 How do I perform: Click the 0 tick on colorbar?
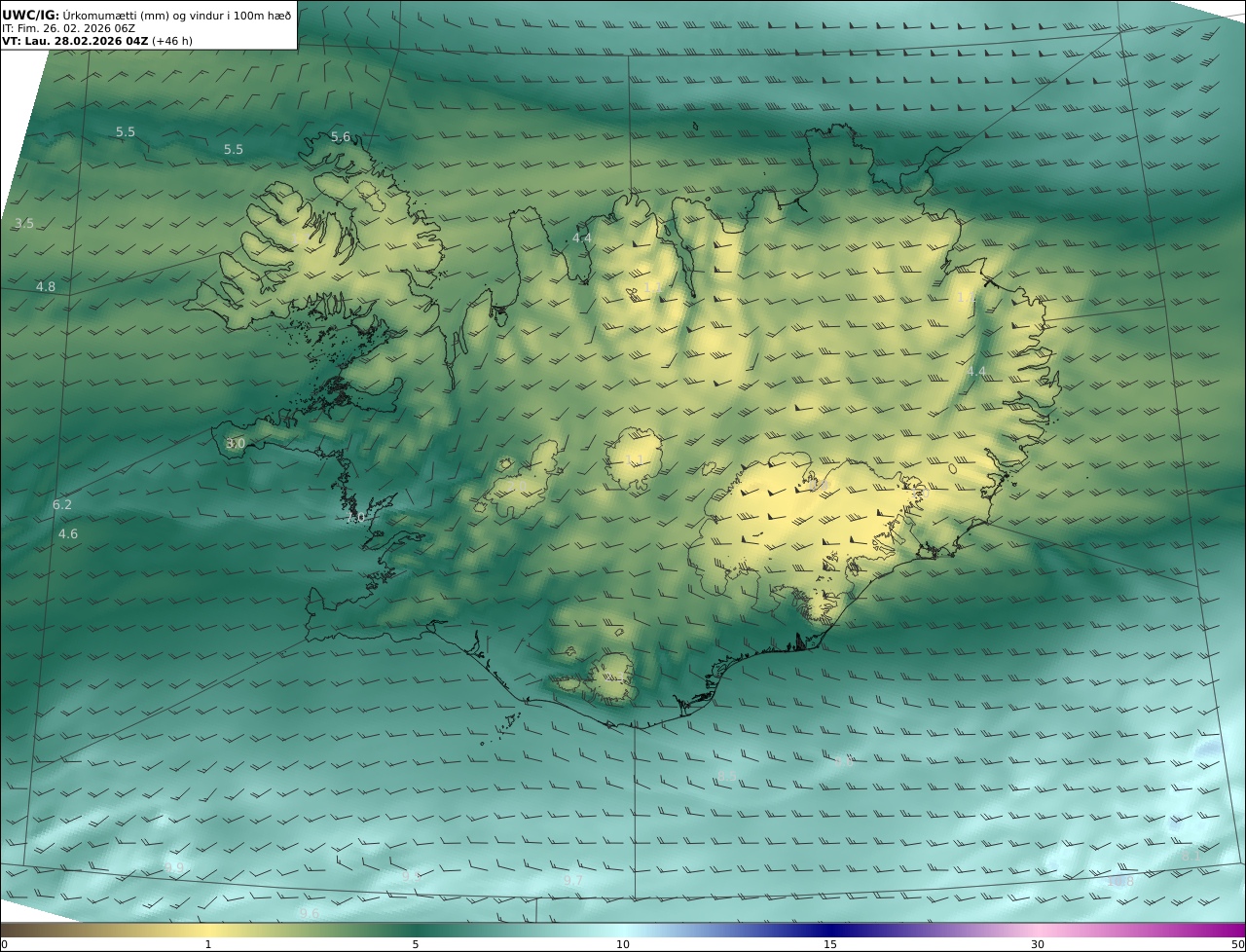(x=4, y=944)
